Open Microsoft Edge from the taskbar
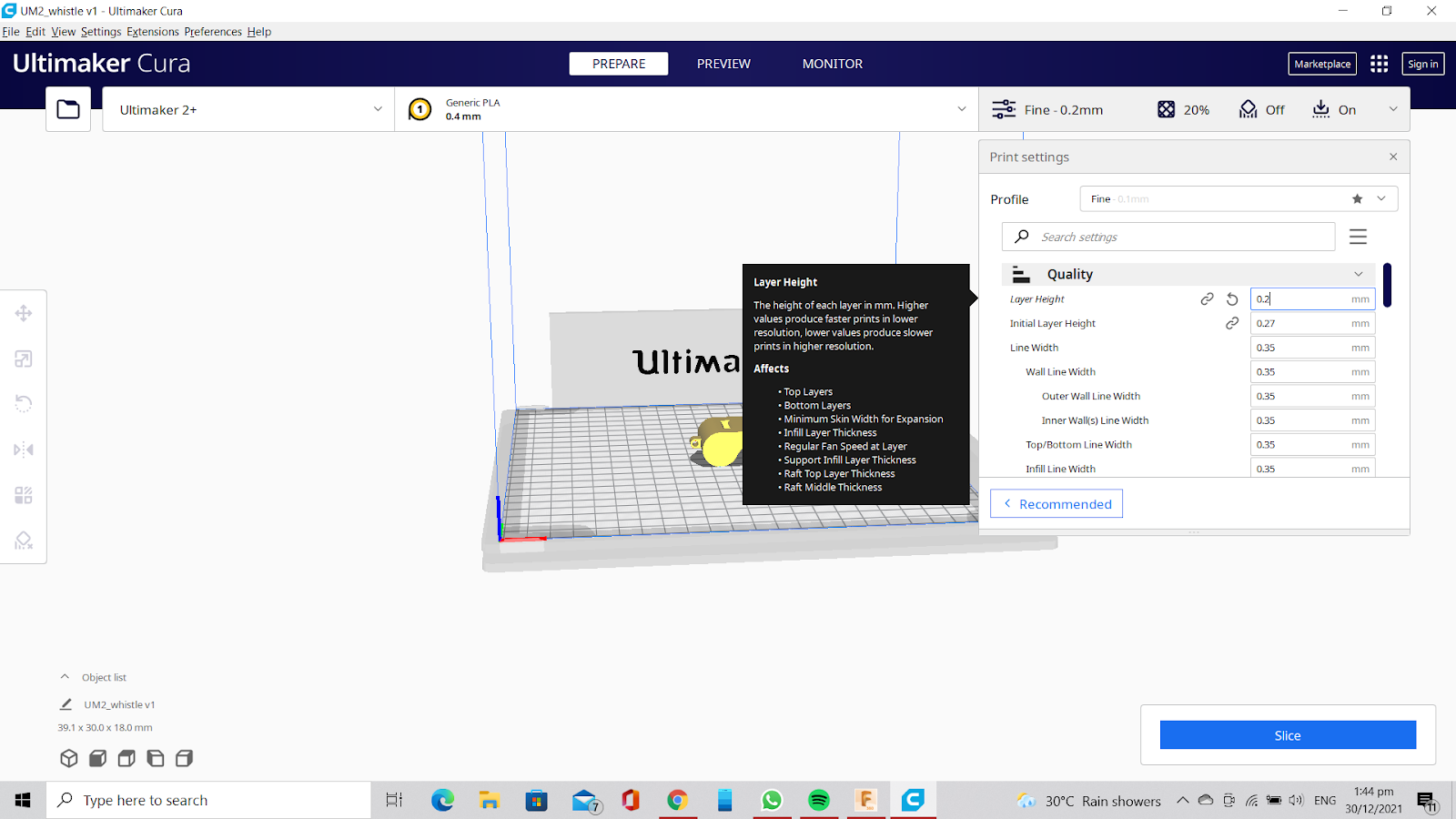This screenshot has height=819, width=1456. 442,800
